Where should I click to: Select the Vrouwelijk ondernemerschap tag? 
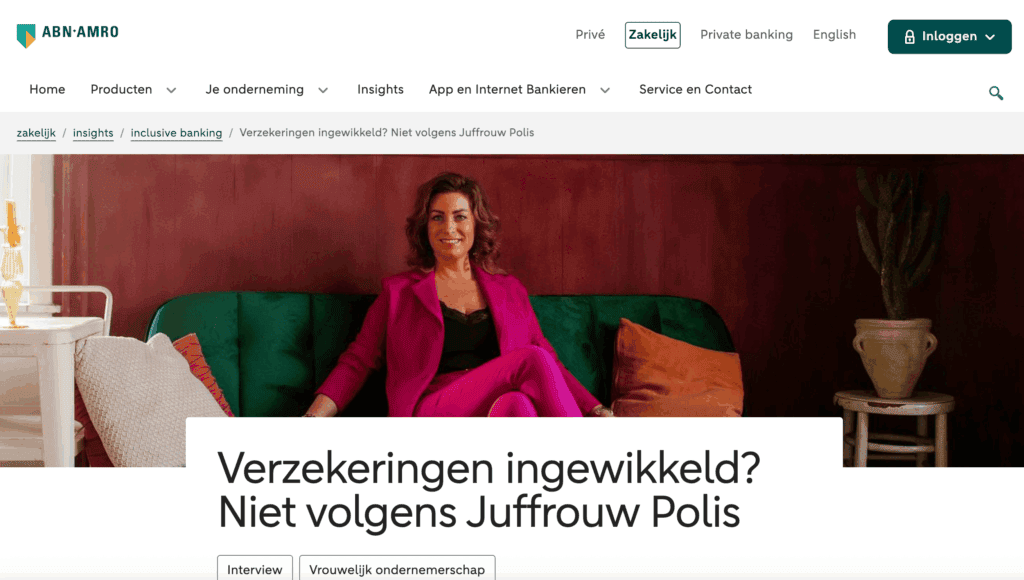397,568
